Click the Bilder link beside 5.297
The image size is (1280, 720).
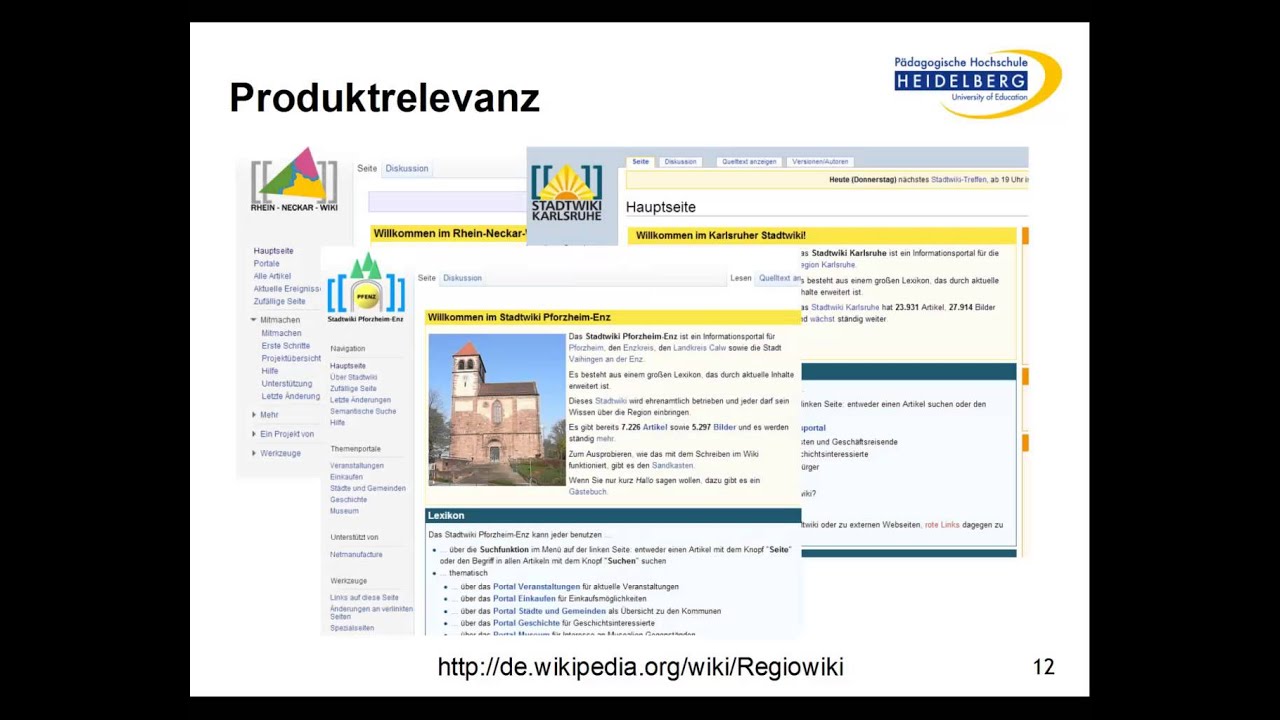pyautogui.click(x=724, y=427)
